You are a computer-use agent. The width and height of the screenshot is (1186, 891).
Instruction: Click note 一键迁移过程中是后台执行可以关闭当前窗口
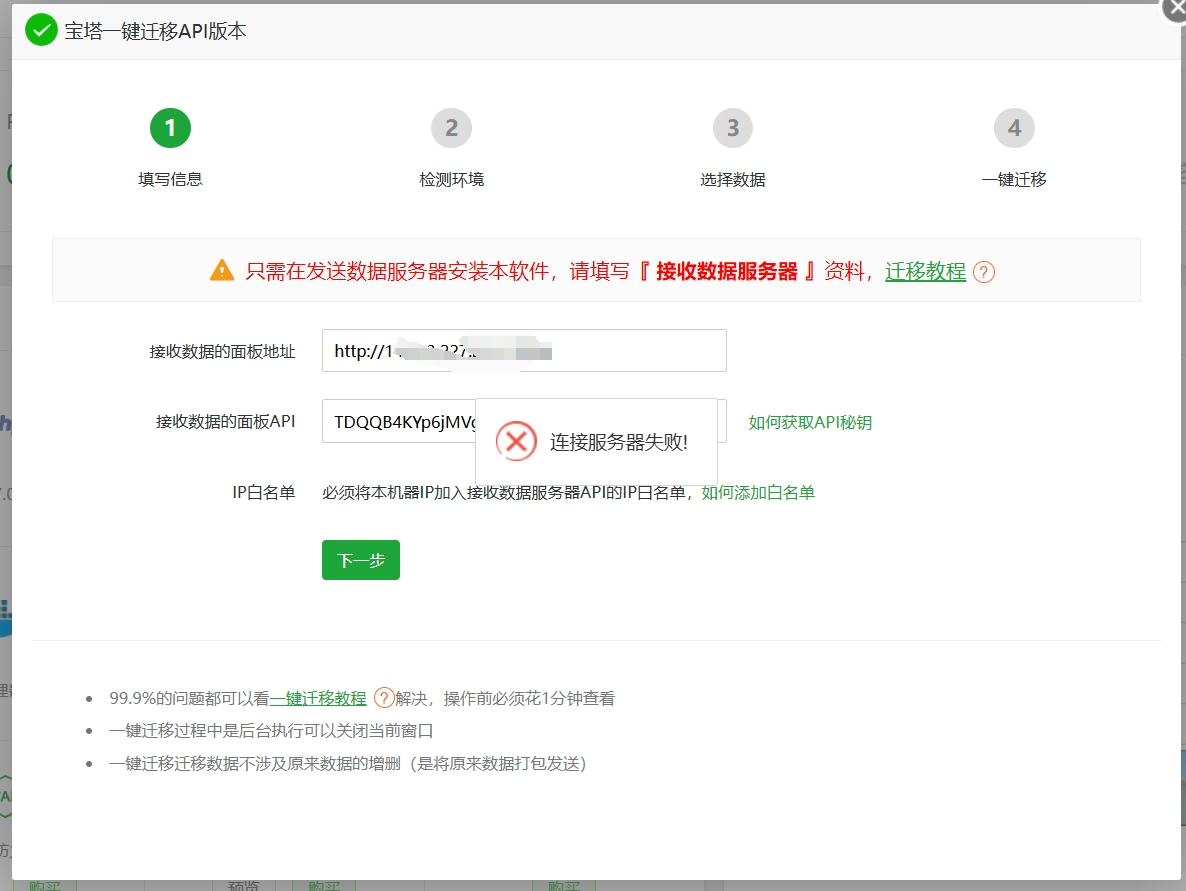[x=271, y=731]
